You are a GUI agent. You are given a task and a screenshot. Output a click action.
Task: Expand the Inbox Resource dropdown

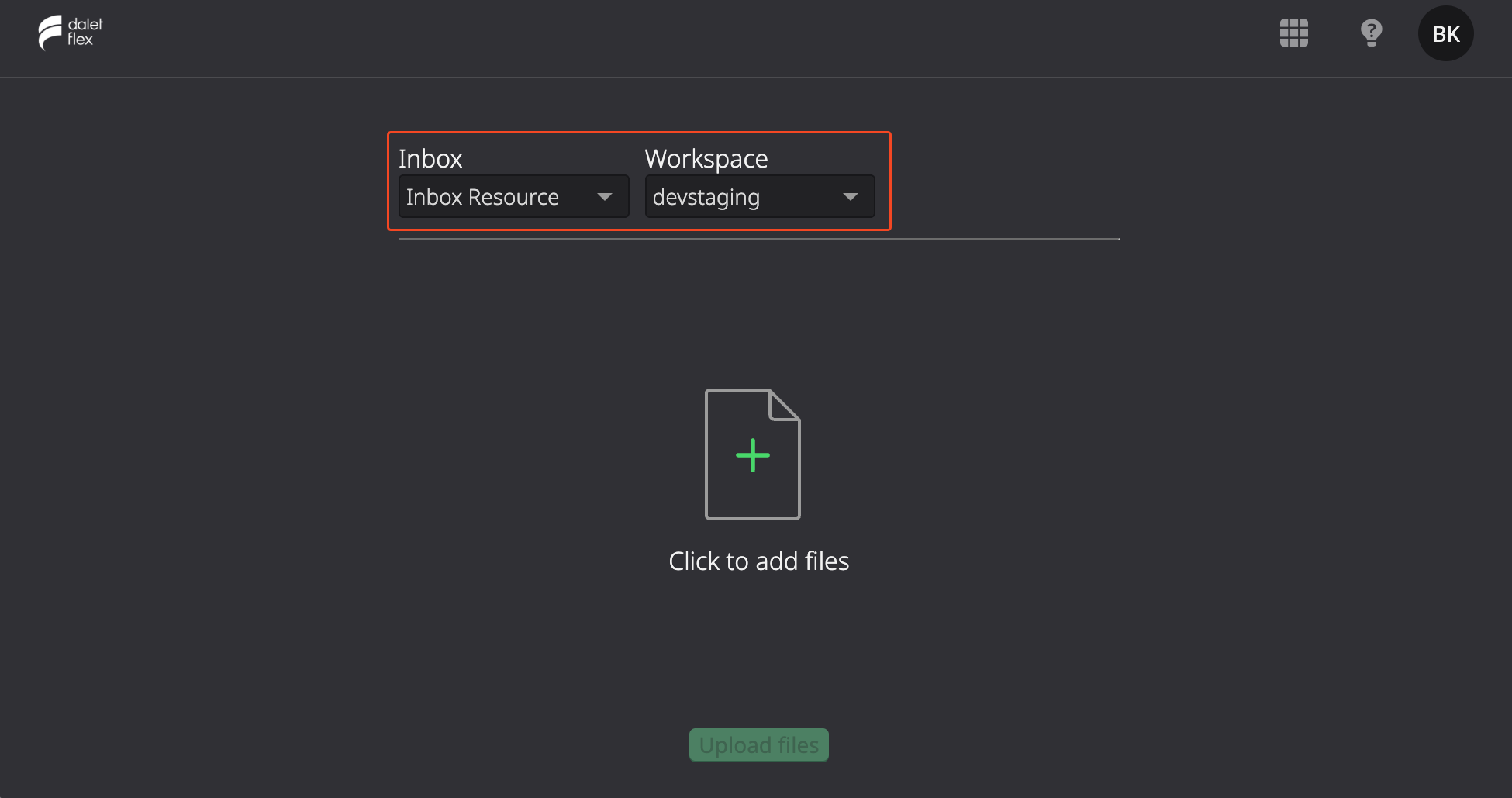tap(513, 196)
